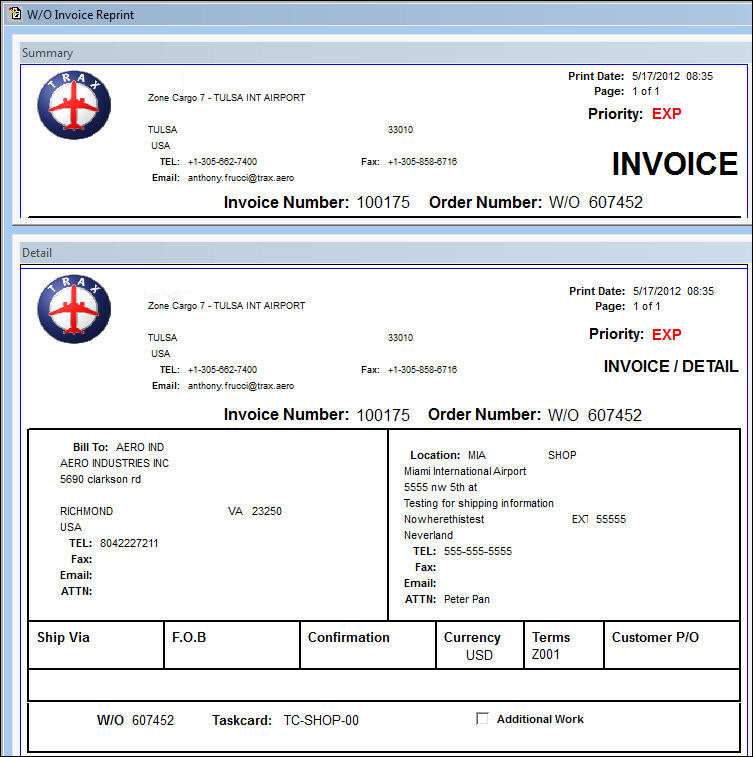Screen dimensions: 753x757
Task: Click red EXP priority in Summary
Action: pos(666,114)
